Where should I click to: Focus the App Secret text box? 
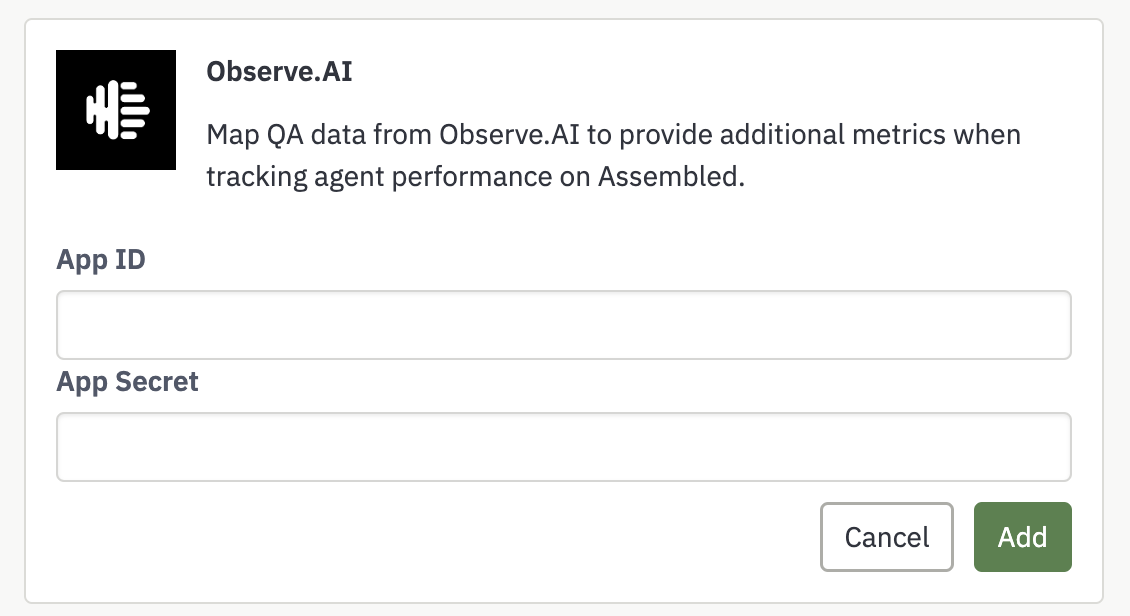564,447
